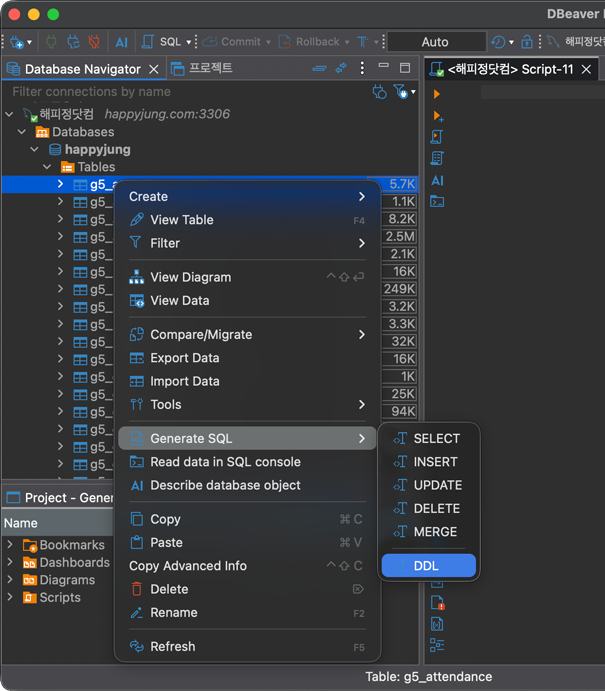Toggle the navigator filter funnel icon
The height and width of the screenshot is (691, 605).
[400, 92]
